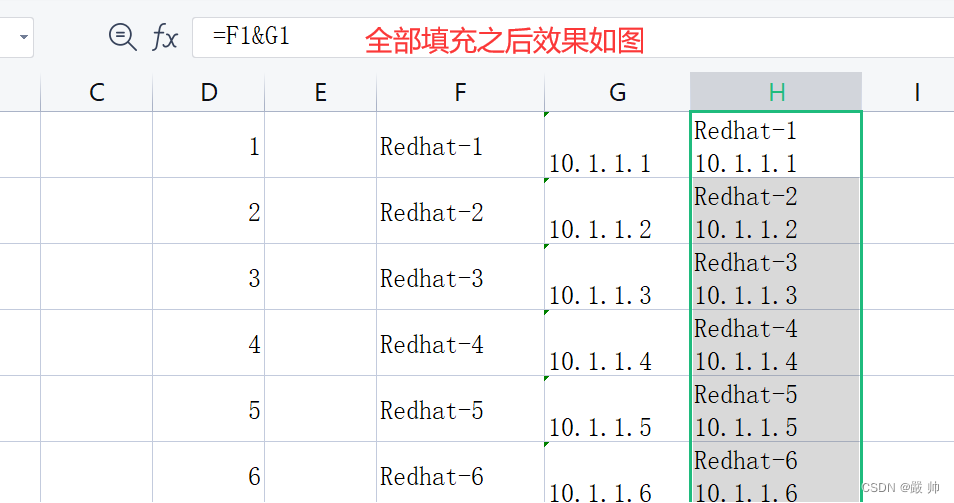The image size is (954, 503).
Task: Click cell containing Redhat-3 in column F
Action: pos(461,277)
